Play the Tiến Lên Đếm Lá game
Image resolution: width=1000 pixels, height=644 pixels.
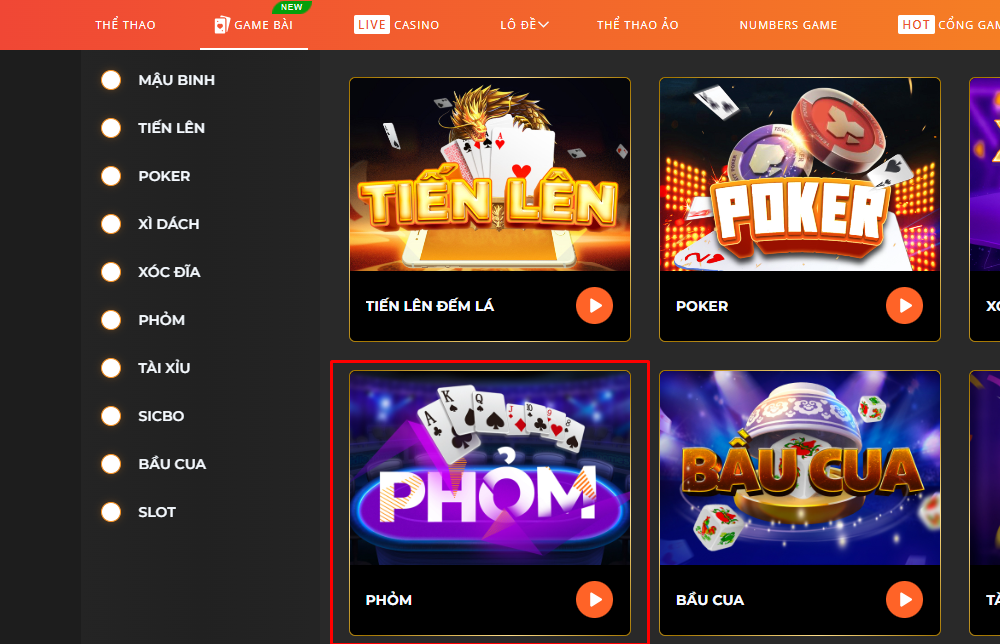594,306
